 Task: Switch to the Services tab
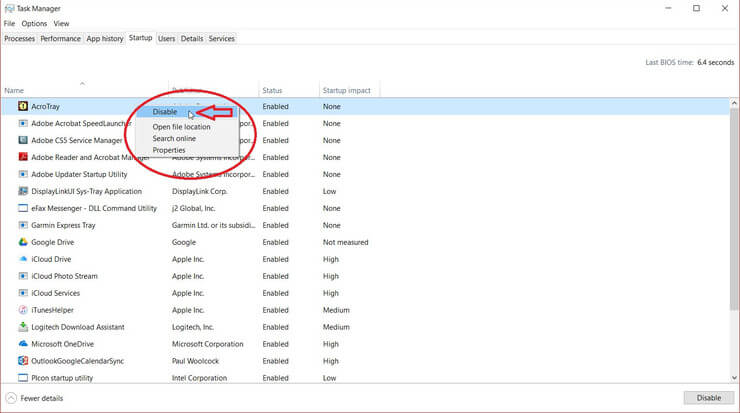221,39
